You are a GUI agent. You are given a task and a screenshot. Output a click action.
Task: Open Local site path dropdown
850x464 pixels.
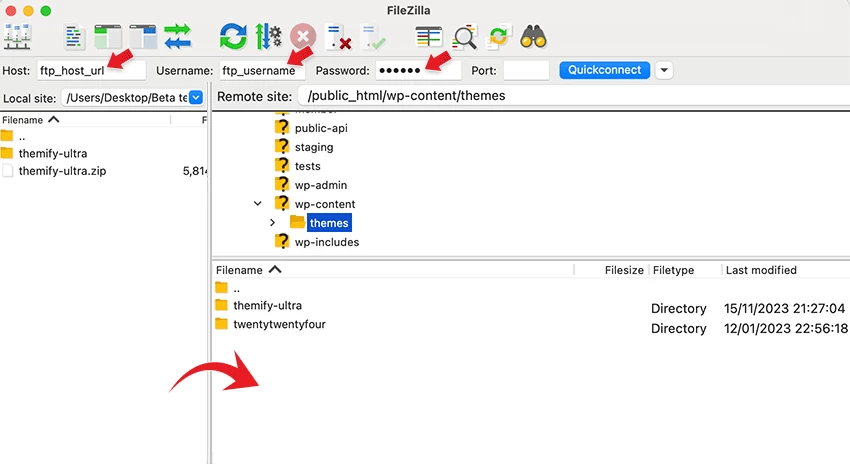pyautogui.click(x=196, y=98)
